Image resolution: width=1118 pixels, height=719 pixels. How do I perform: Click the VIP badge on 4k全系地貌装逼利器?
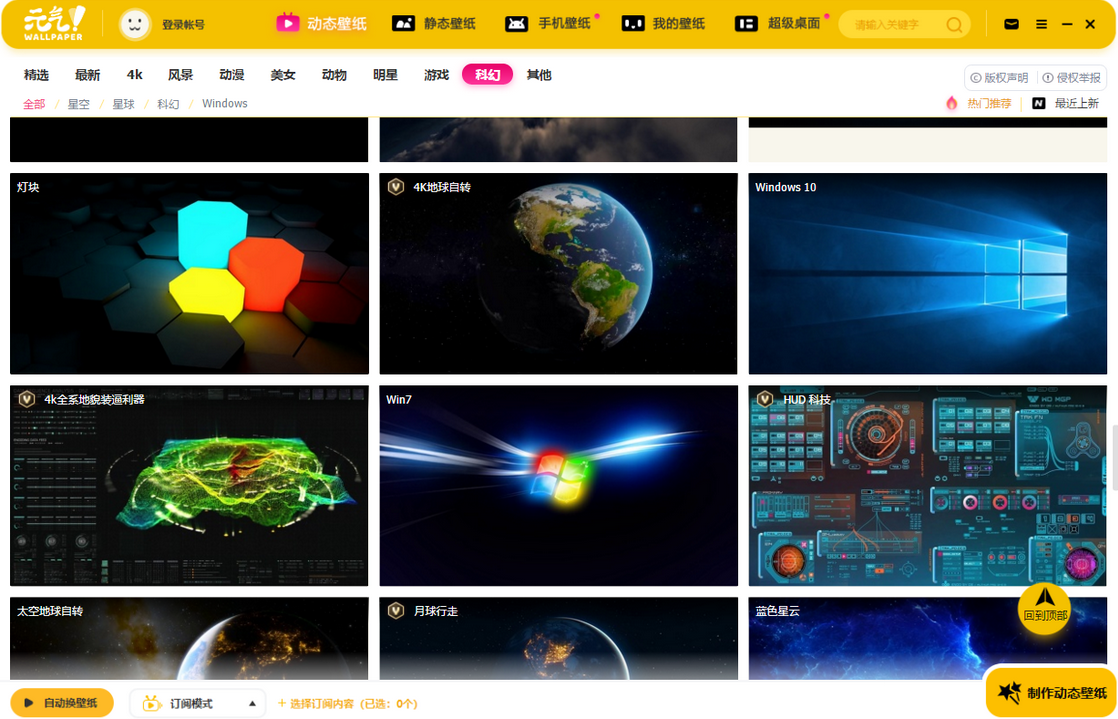pyautogui.click(x=27, y=399)
